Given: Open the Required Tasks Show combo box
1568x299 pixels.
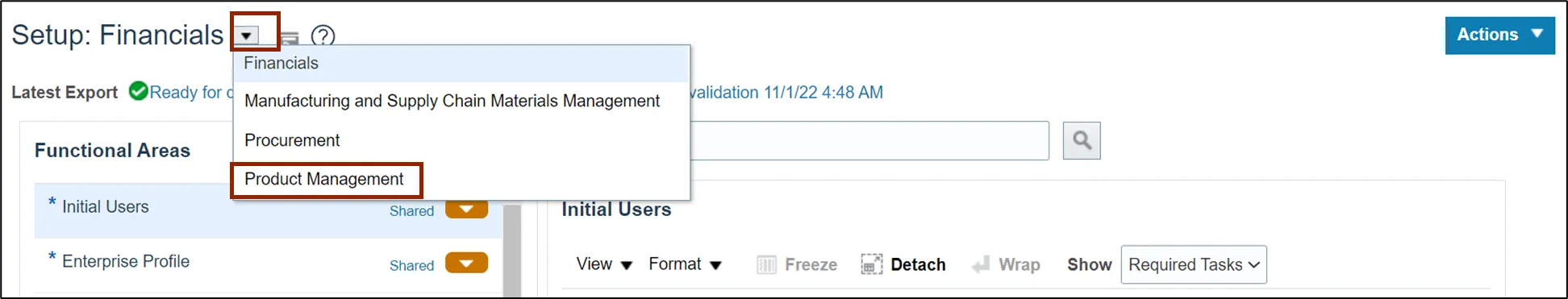Looking at the screenshot, I should [x=1194, y=264].
